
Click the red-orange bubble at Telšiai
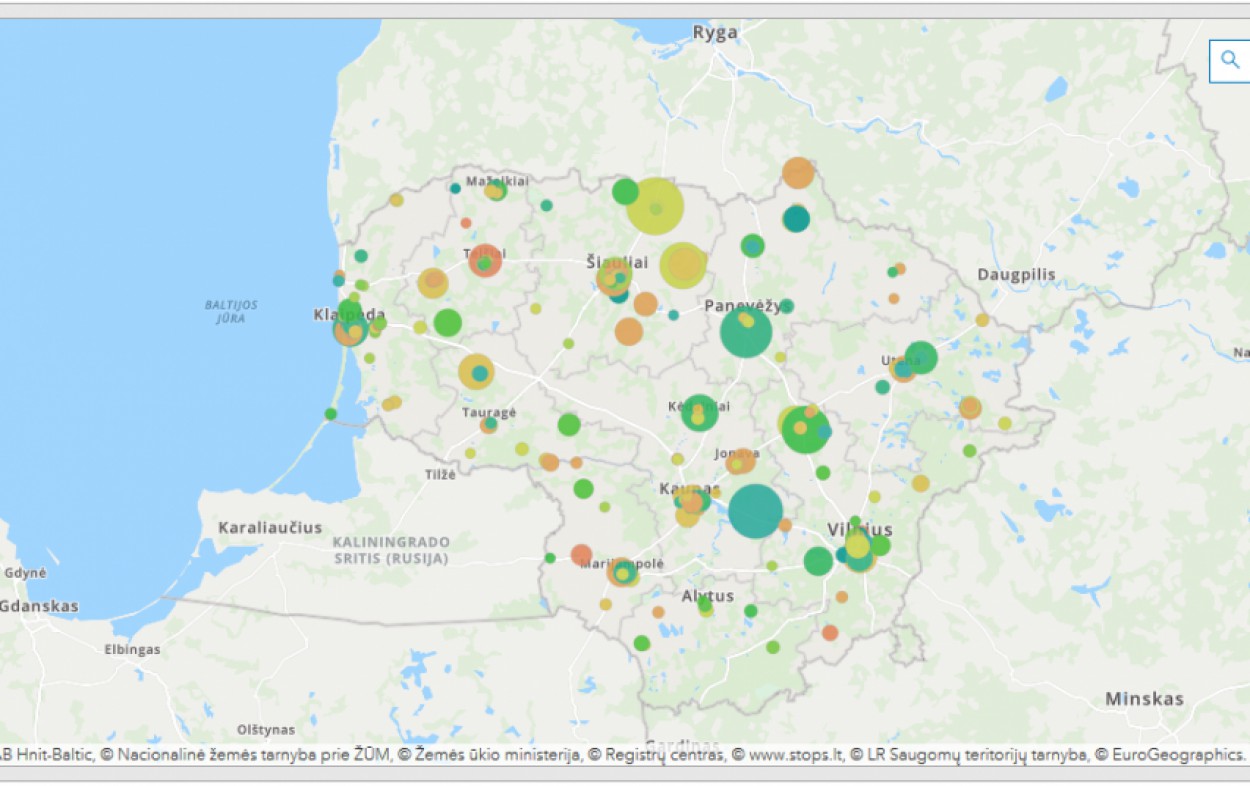[x=485, y=261]
